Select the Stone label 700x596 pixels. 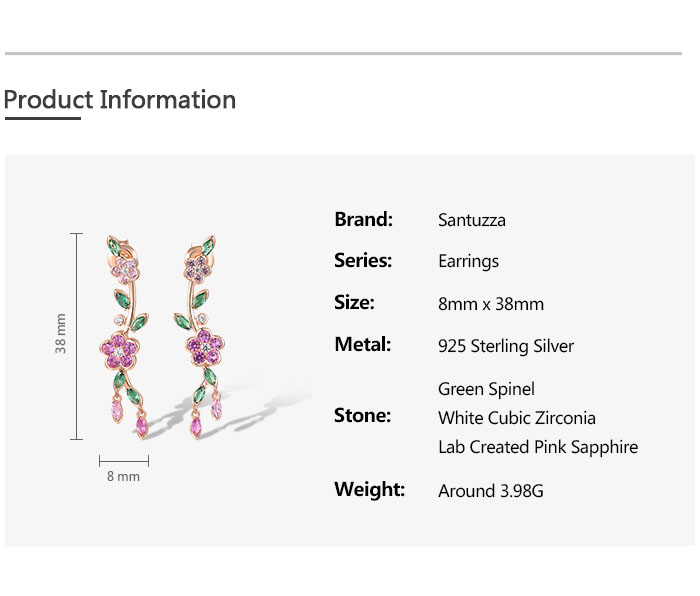pos(362,416)
